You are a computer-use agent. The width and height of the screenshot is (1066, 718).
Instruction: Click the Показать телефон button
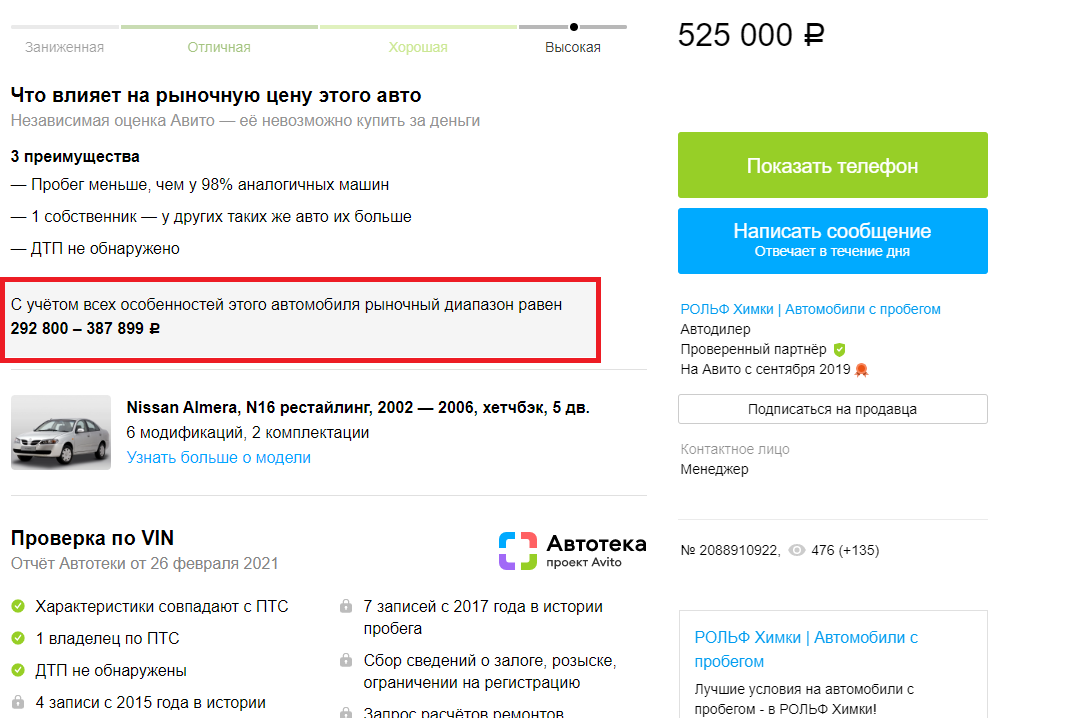click(832, 165)
